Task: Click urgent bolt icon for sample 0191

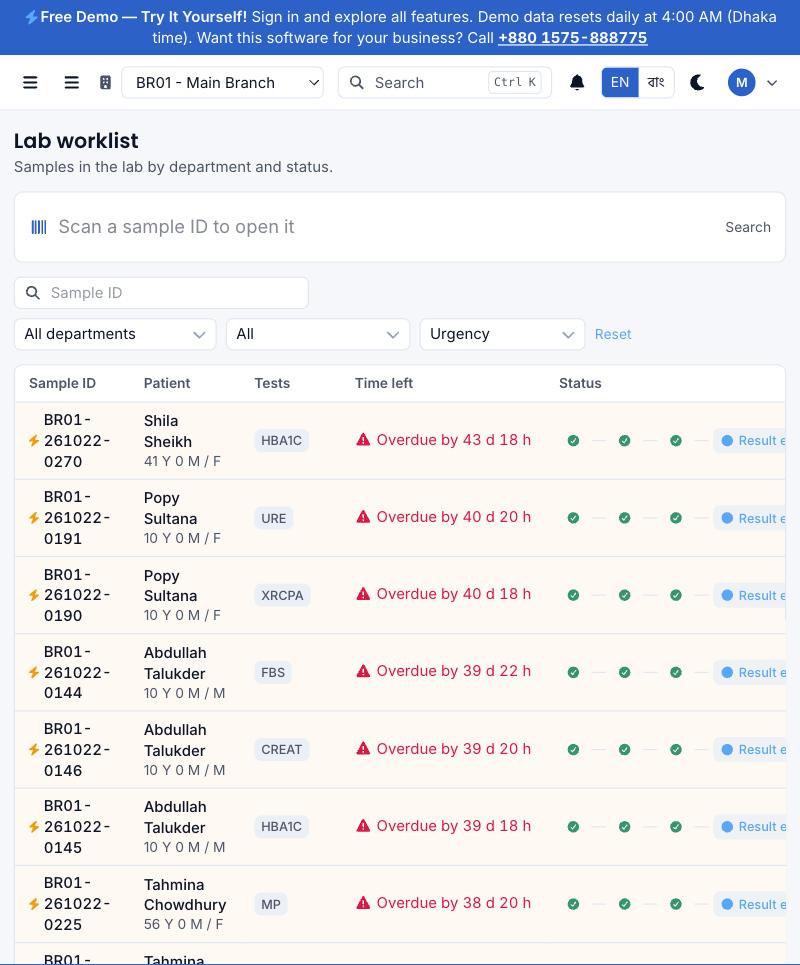Action: 34,518
